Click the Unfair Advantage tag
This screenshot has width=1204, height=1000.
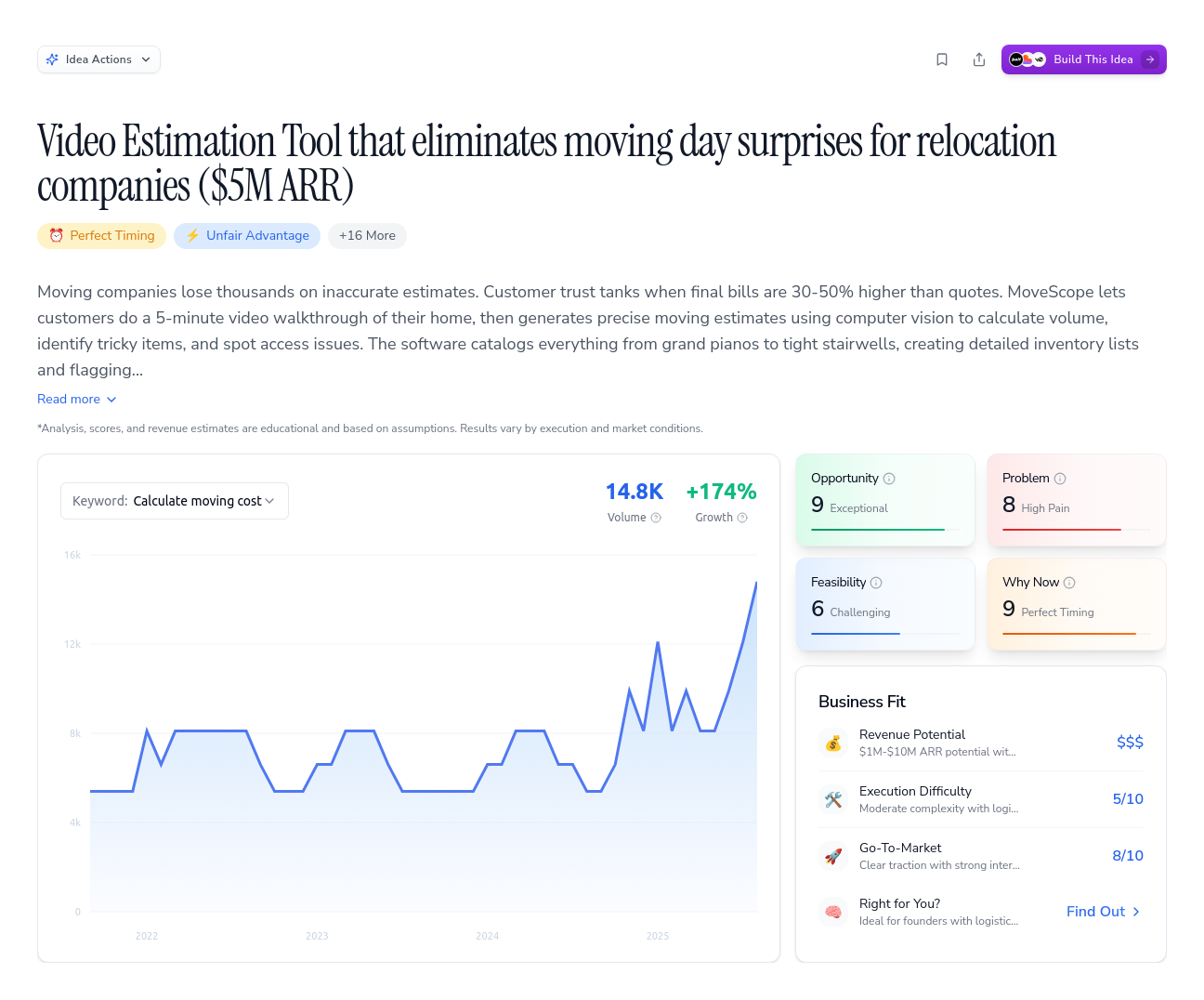pos(247,236)
